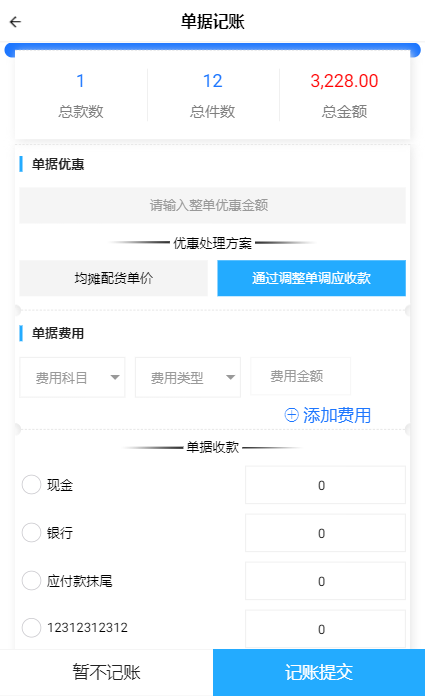Select the 应付款抹尾 radio button
Screen dimensions: 425x696
(x=32, y=581)
